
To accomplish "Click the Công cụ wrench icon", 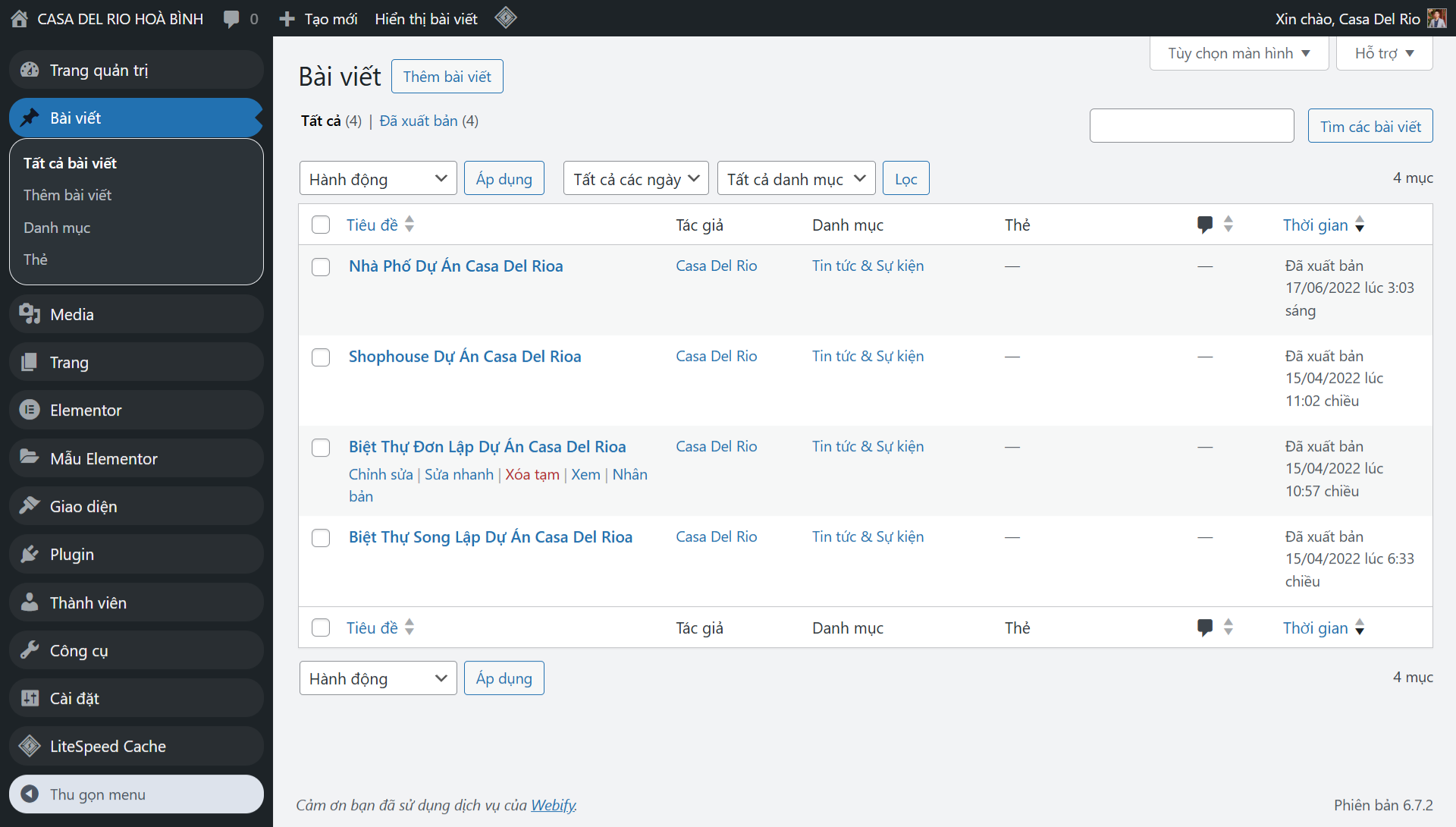I will [x=30, y=649].
